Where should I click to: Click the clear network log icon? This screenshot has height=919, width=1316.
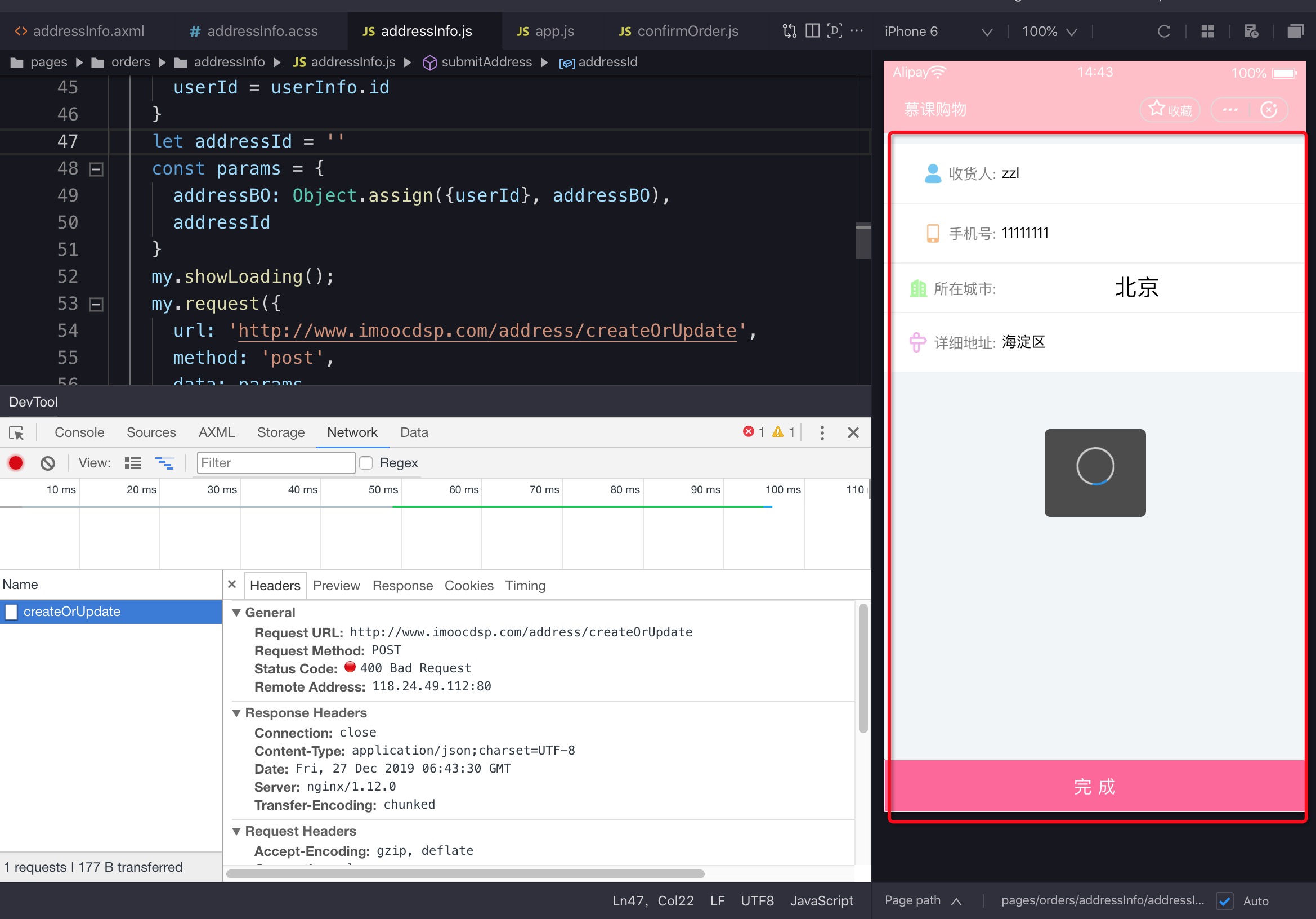(x=48, y=462)
